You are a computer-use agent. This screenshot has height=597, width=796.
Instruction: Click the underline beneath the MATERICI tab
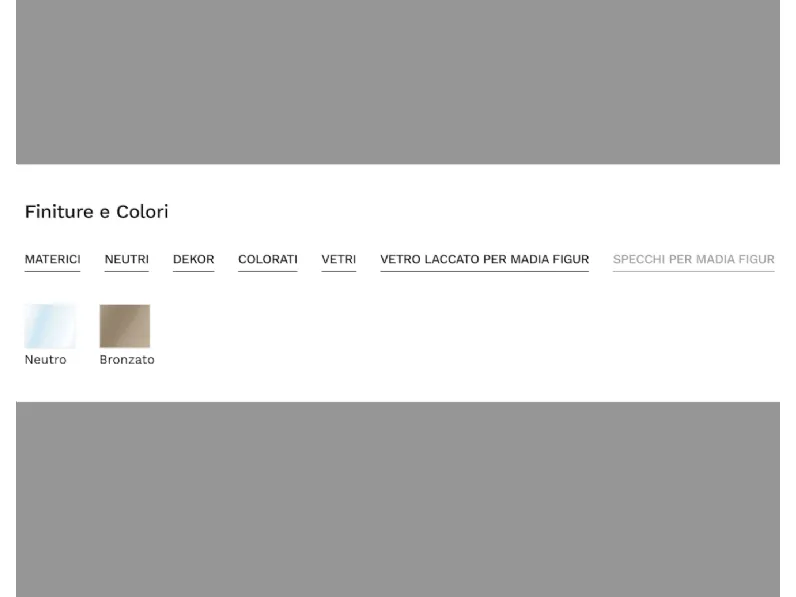click(x=52, y=272)
